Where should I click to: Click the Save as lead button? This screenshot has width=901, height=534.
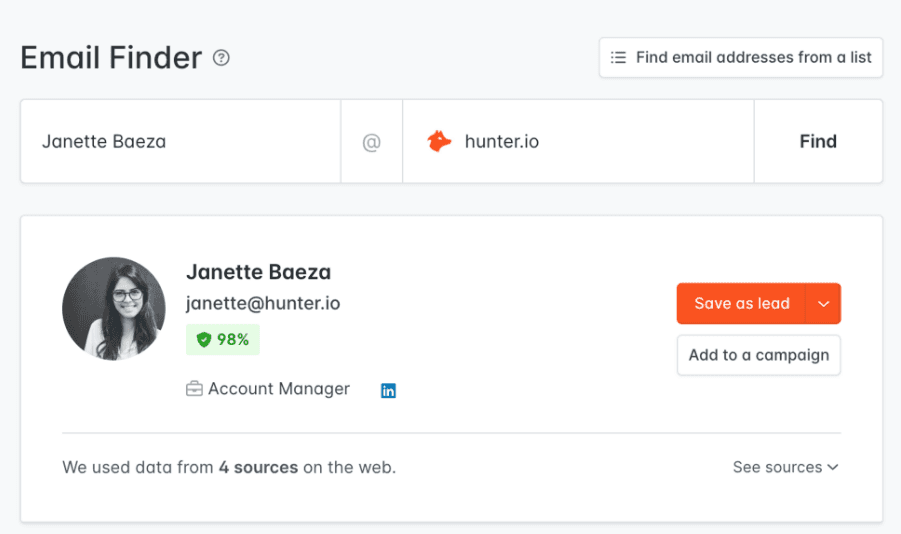pyautogui.click(x=741, y=304)
